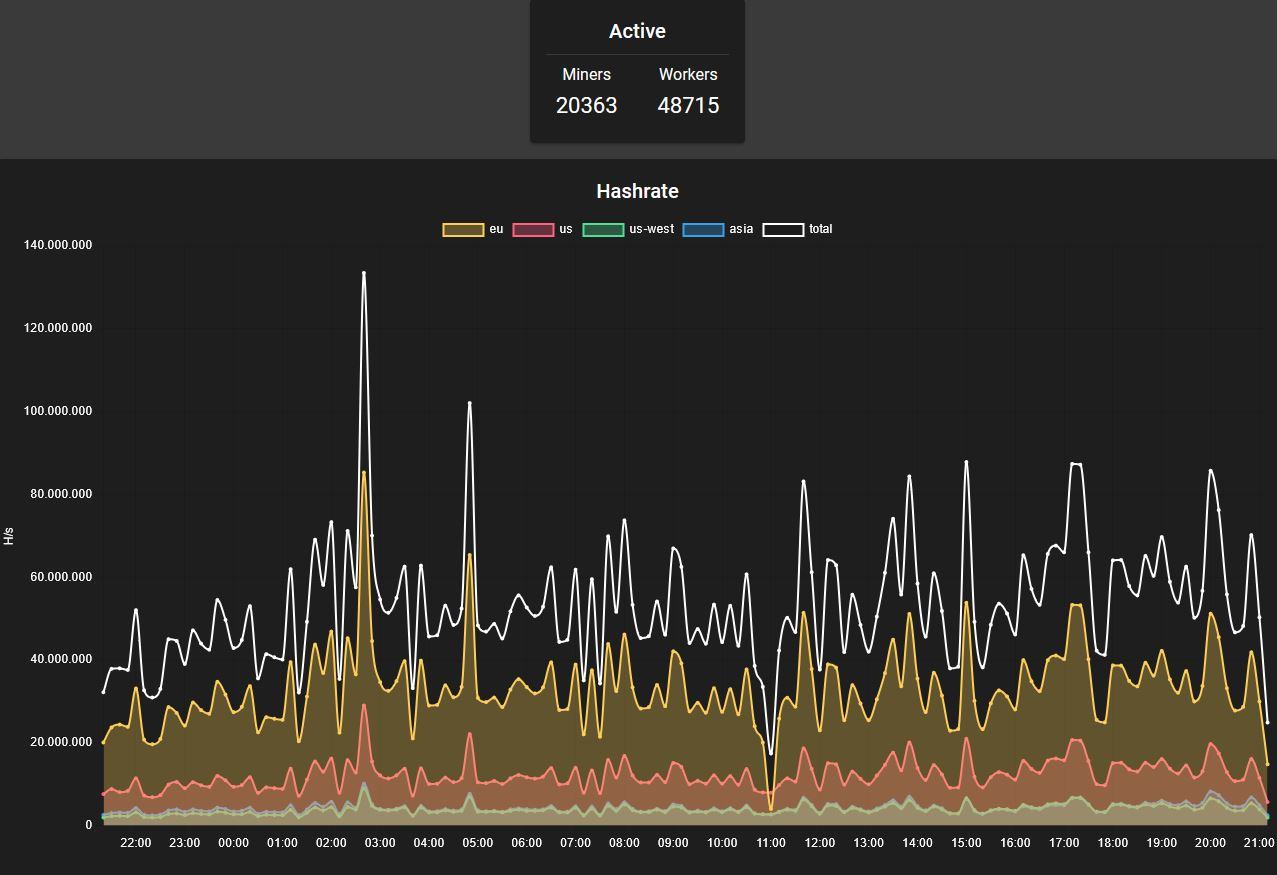Click the 08:00 time axis label

pyautogui.click(x=624, y=843)
